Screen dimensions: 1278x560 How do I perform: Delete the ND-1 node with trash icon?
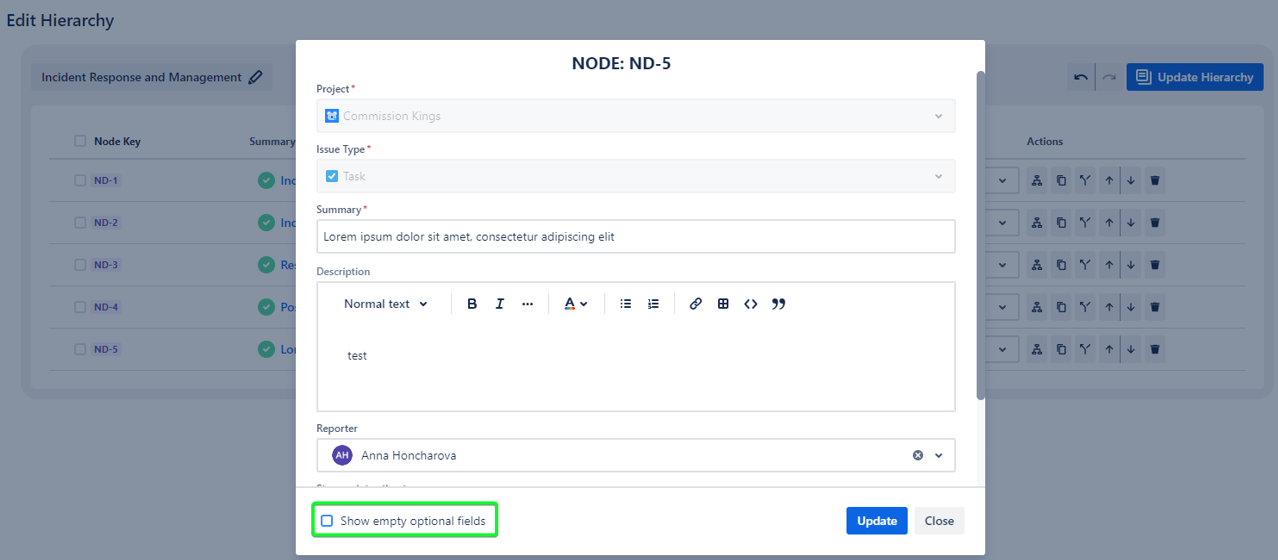[1155, 181]
